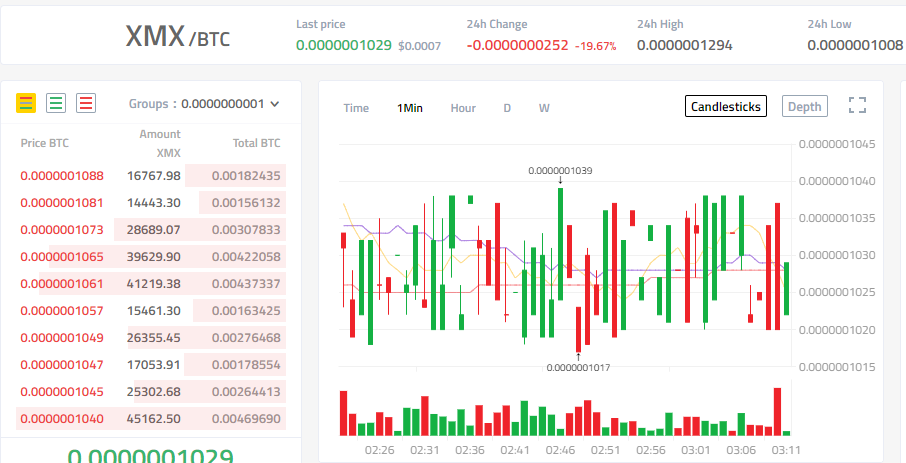Screen dimensions: 906x463
Task: Switch chart to Time view
Action: pyautogui.click(x=356, y=108)
